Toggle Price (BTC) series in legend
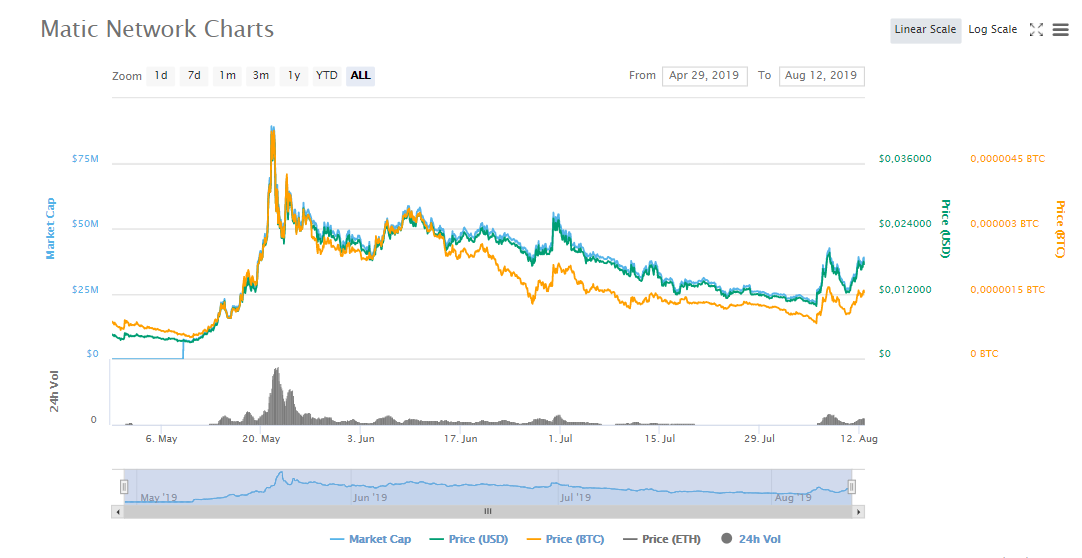 click(565, 539)
